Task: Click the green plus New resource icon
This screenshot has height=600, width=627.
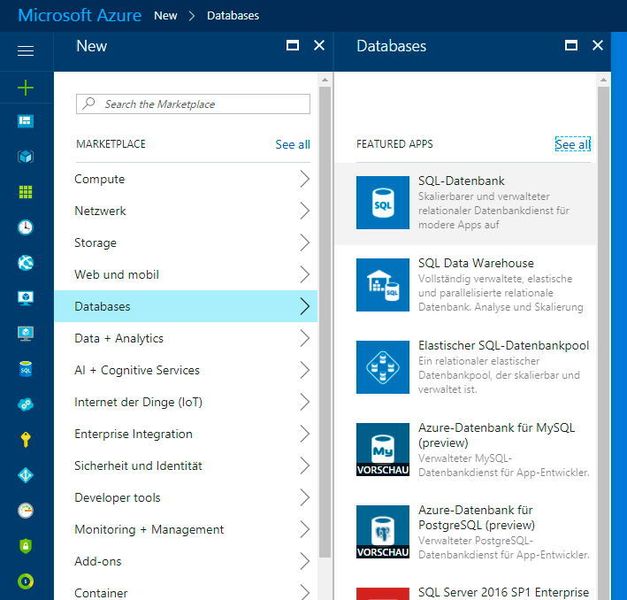Action: pos(26,88)
